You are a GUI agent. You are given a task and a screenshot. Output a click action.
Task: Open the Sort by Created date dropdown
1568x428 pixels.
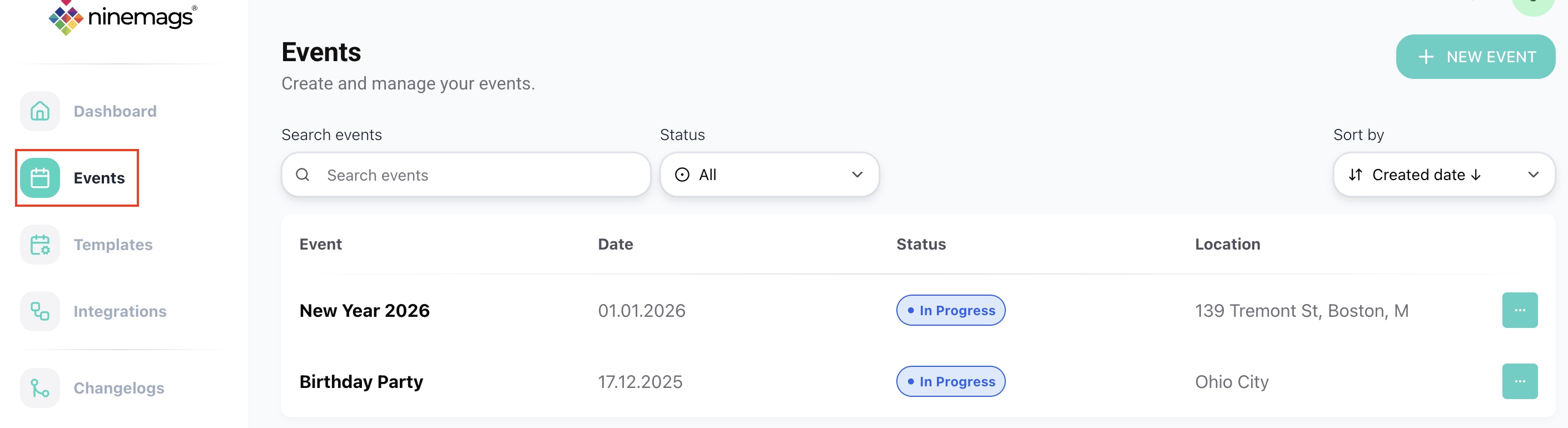tap(1425, 175)
